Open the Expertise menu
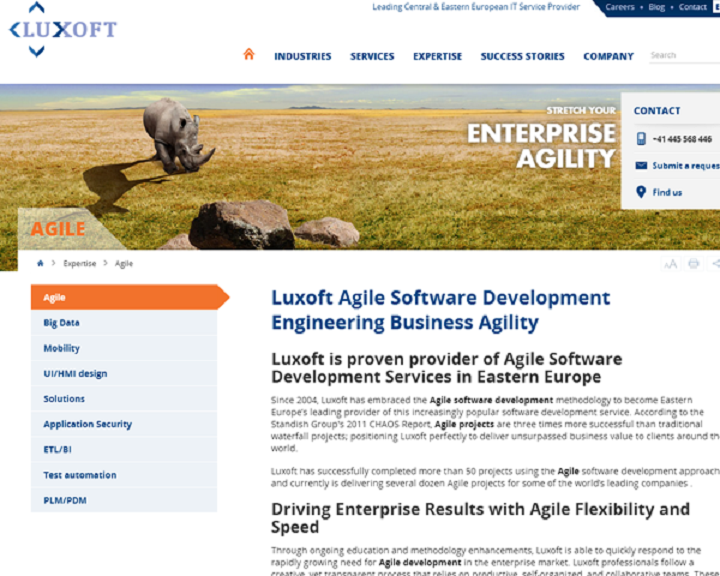 pyautogui.click(x=437, y=56)
